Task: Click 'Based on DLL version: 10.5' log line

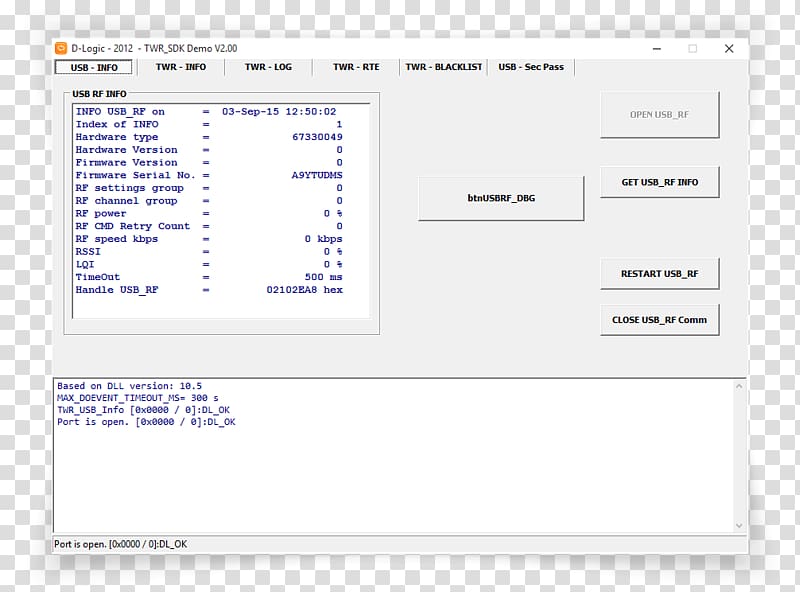Action: pyautogui.click(x=130, y=386)
